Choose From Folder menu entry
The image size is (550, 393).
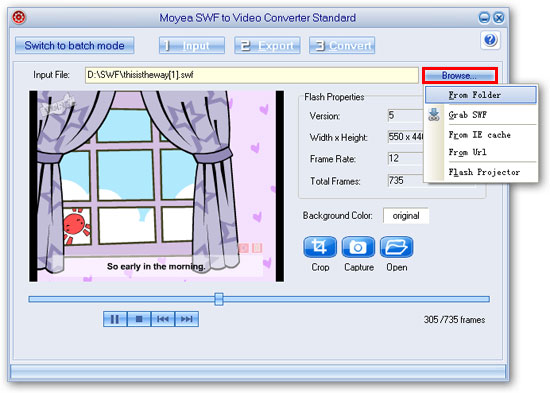tap(481, 95)
